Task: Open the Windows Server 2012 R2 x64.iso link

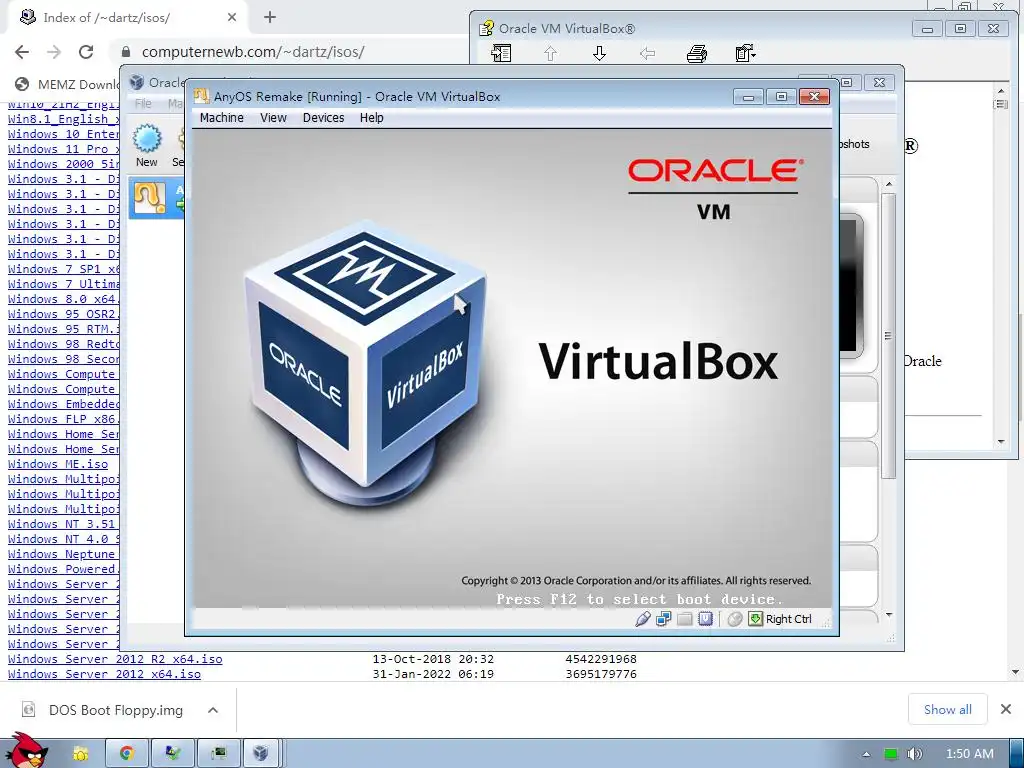Action: pos(115,659)
